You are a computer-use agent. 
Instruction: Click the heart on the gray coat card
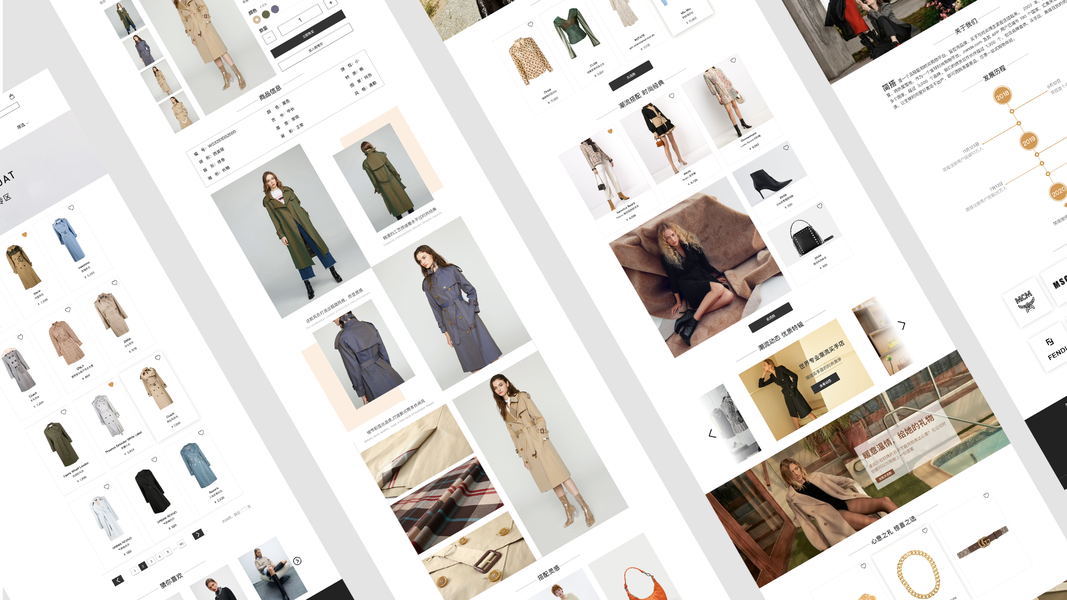point(20,337)
